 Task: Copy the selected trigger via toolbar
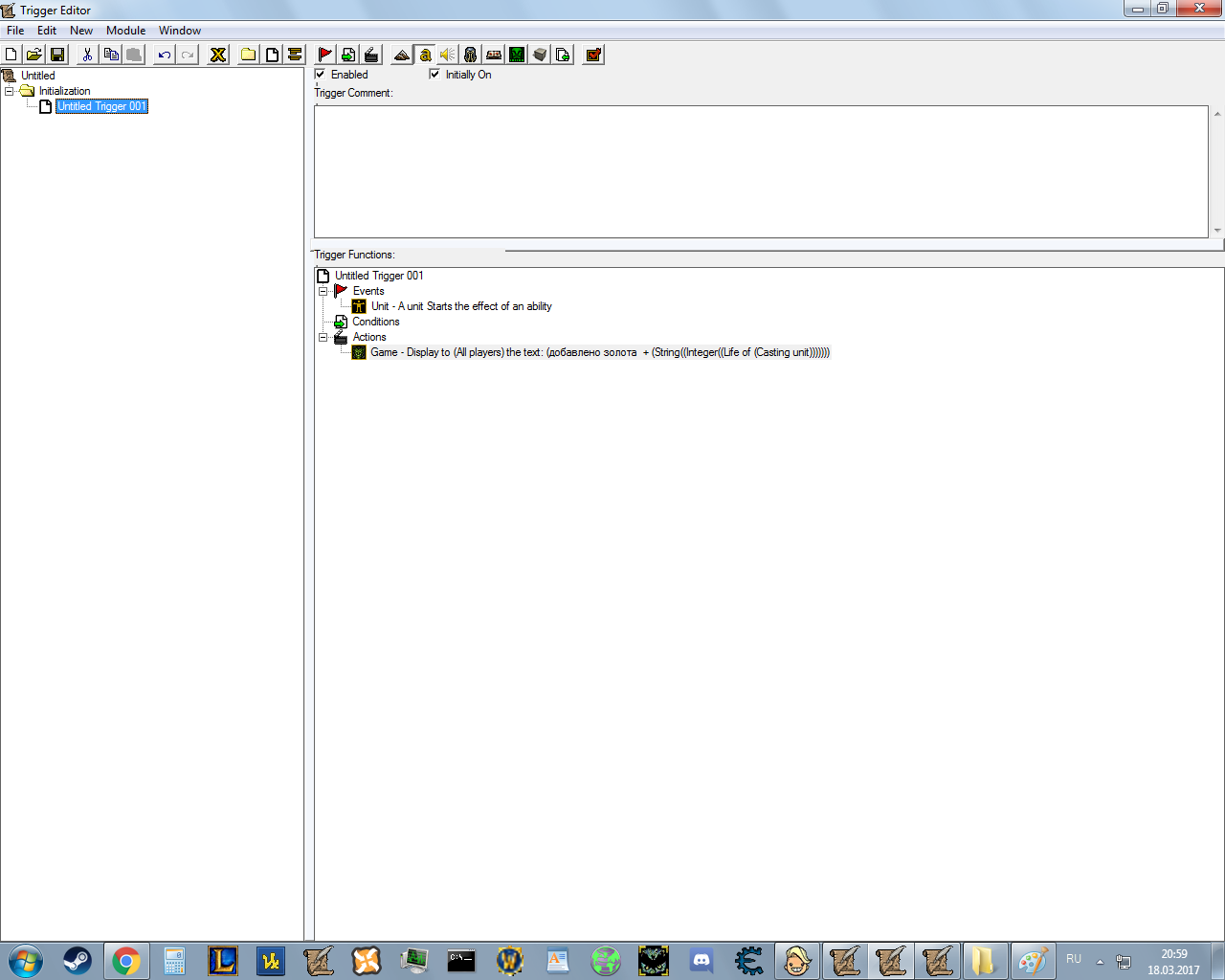(x=111, y=55)
